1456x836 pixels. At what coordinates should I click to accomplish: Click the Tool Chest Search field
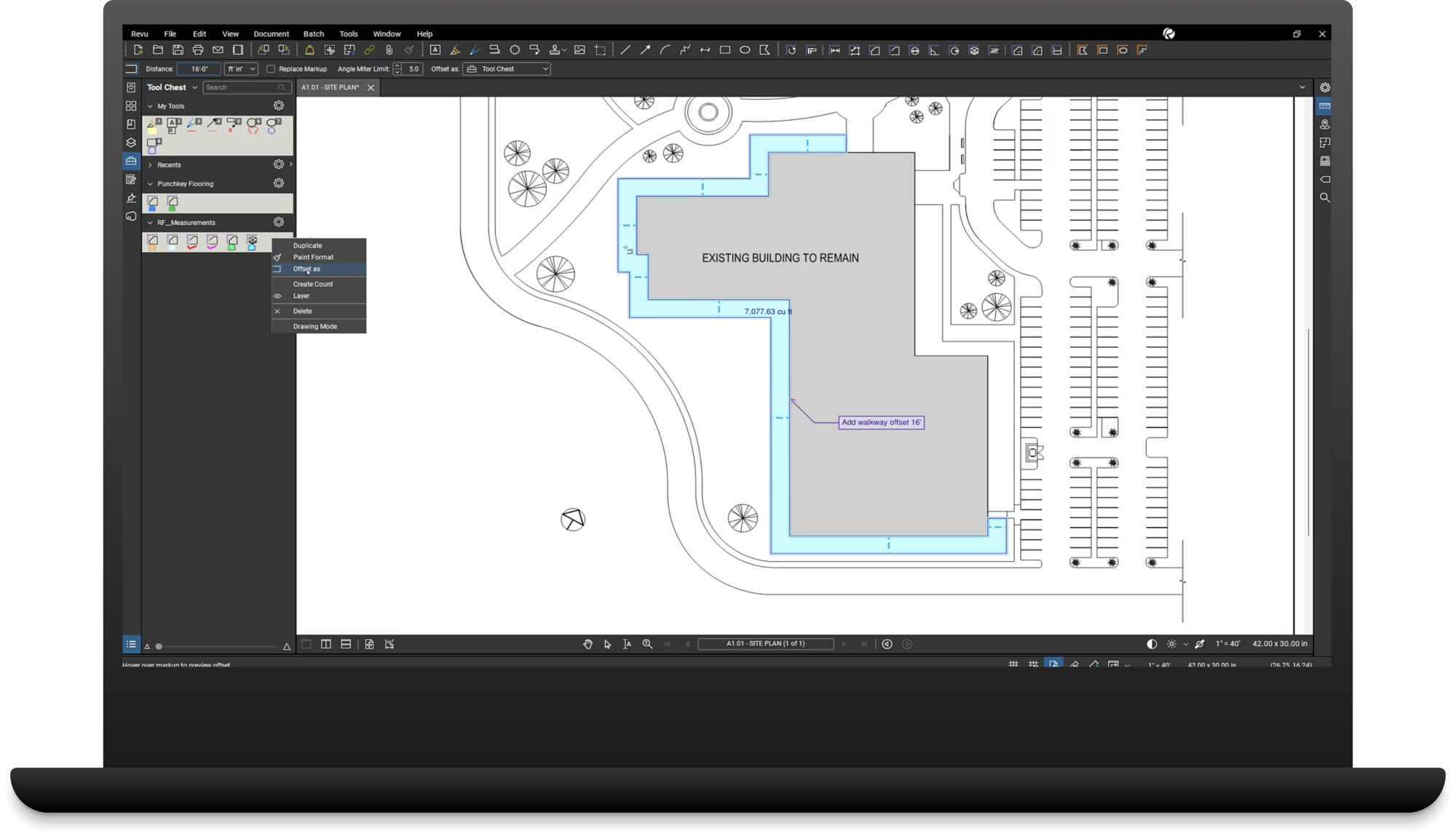pyautogui.click(x=246, y=87)
